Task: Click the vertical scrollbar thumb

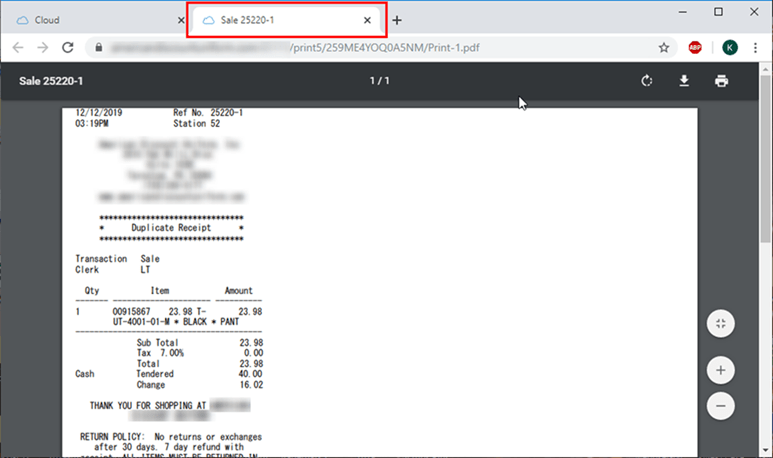Action: (766, 159)
